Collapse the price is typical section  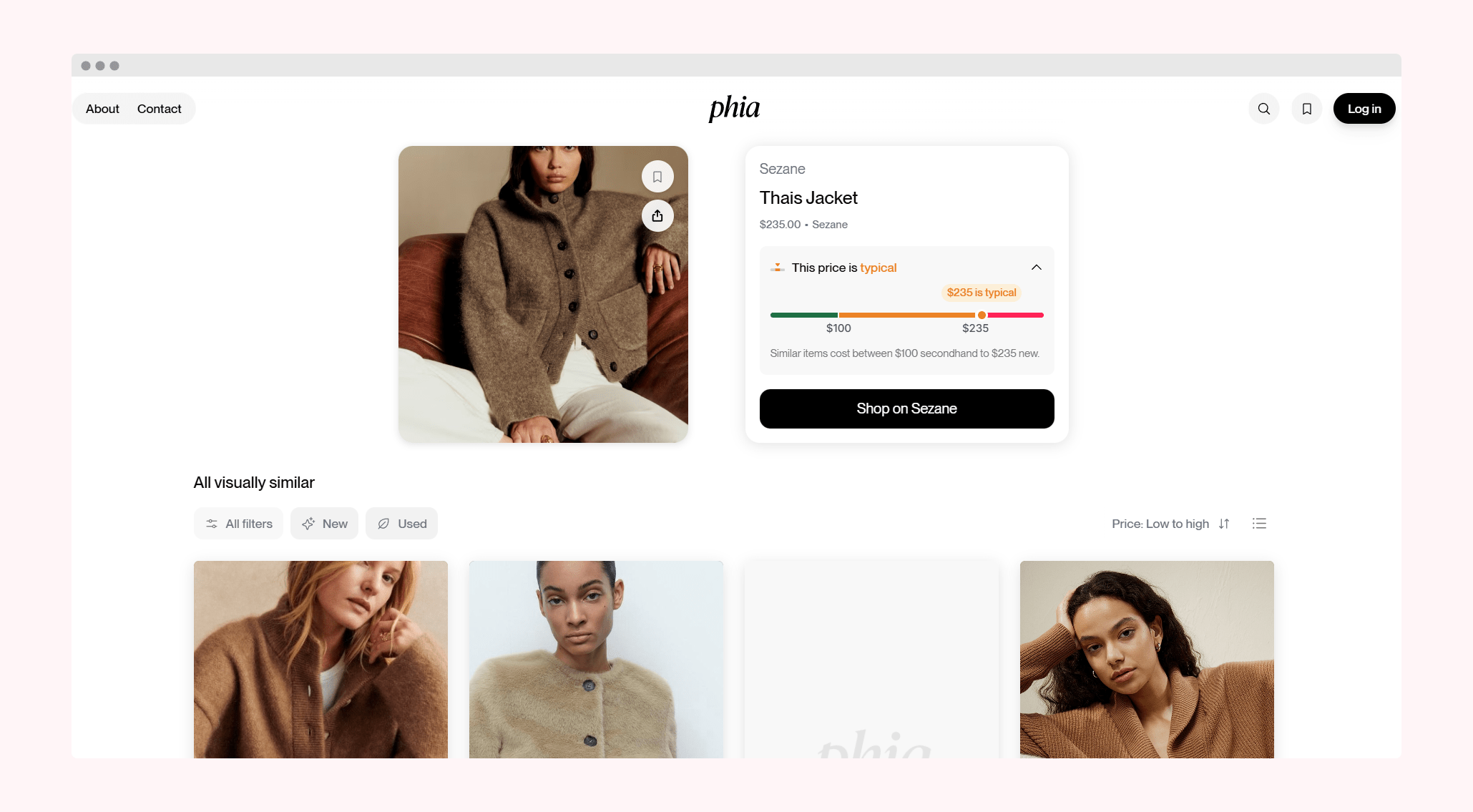point(1036,268)
